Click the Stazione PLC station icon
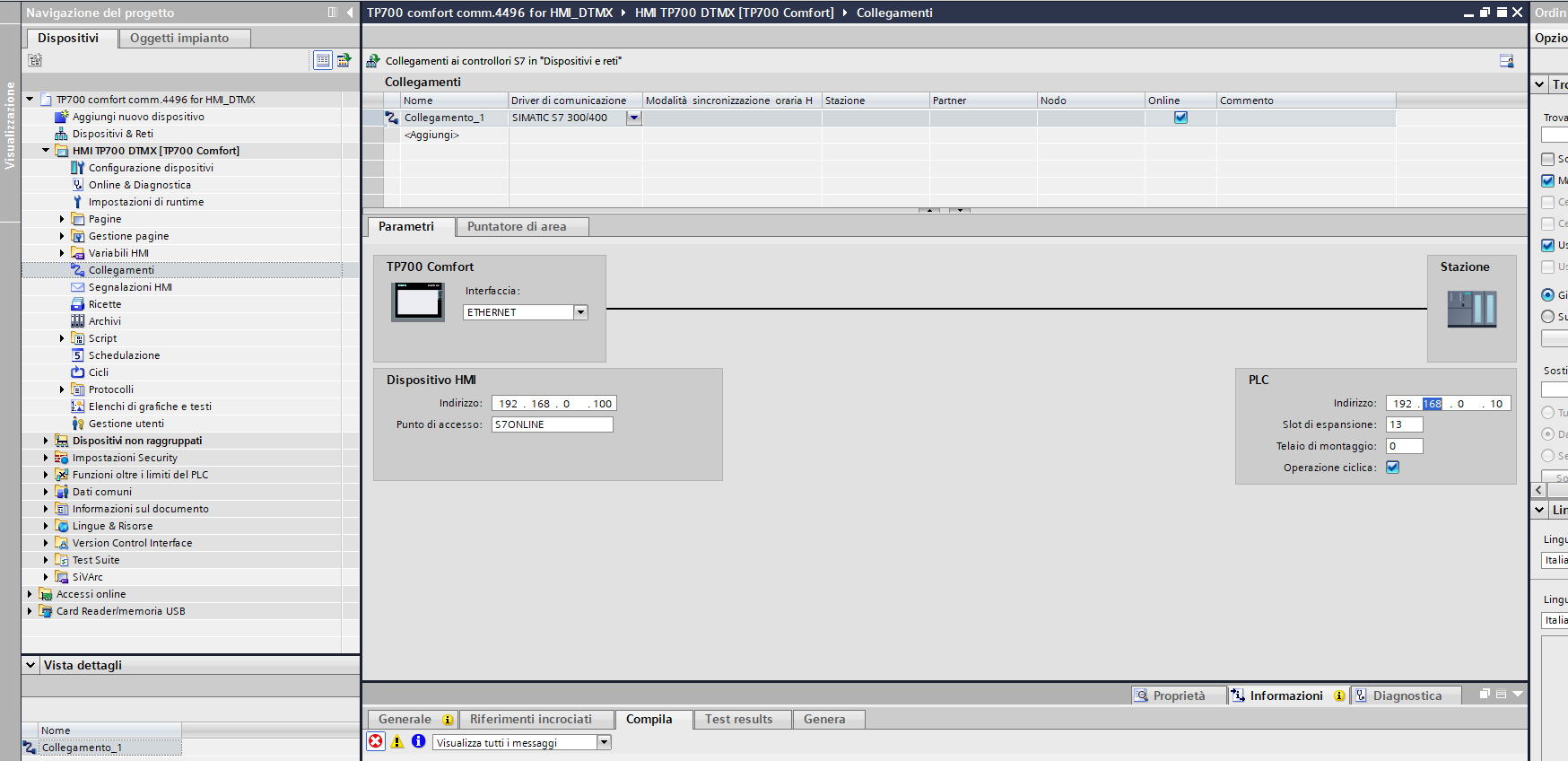1568x761 pixels. (1471, 309)
